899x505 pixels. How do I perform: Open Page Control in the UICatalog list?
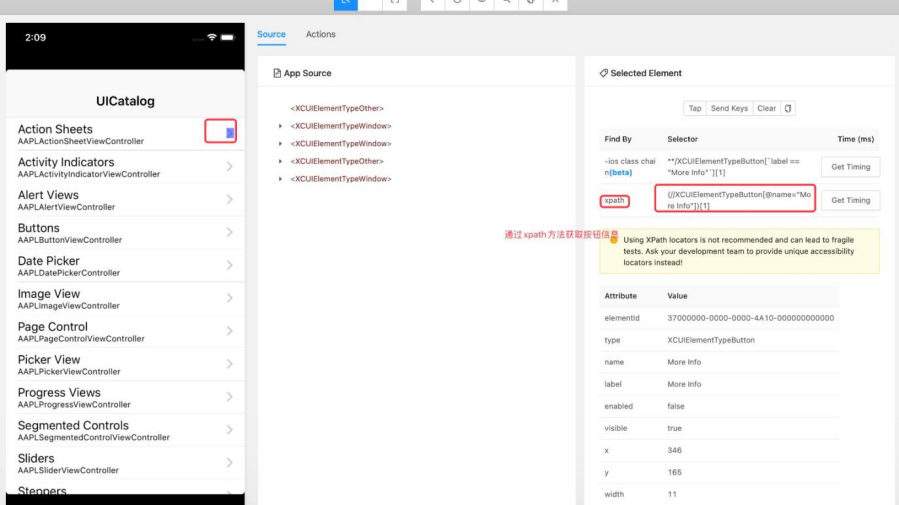125,331
